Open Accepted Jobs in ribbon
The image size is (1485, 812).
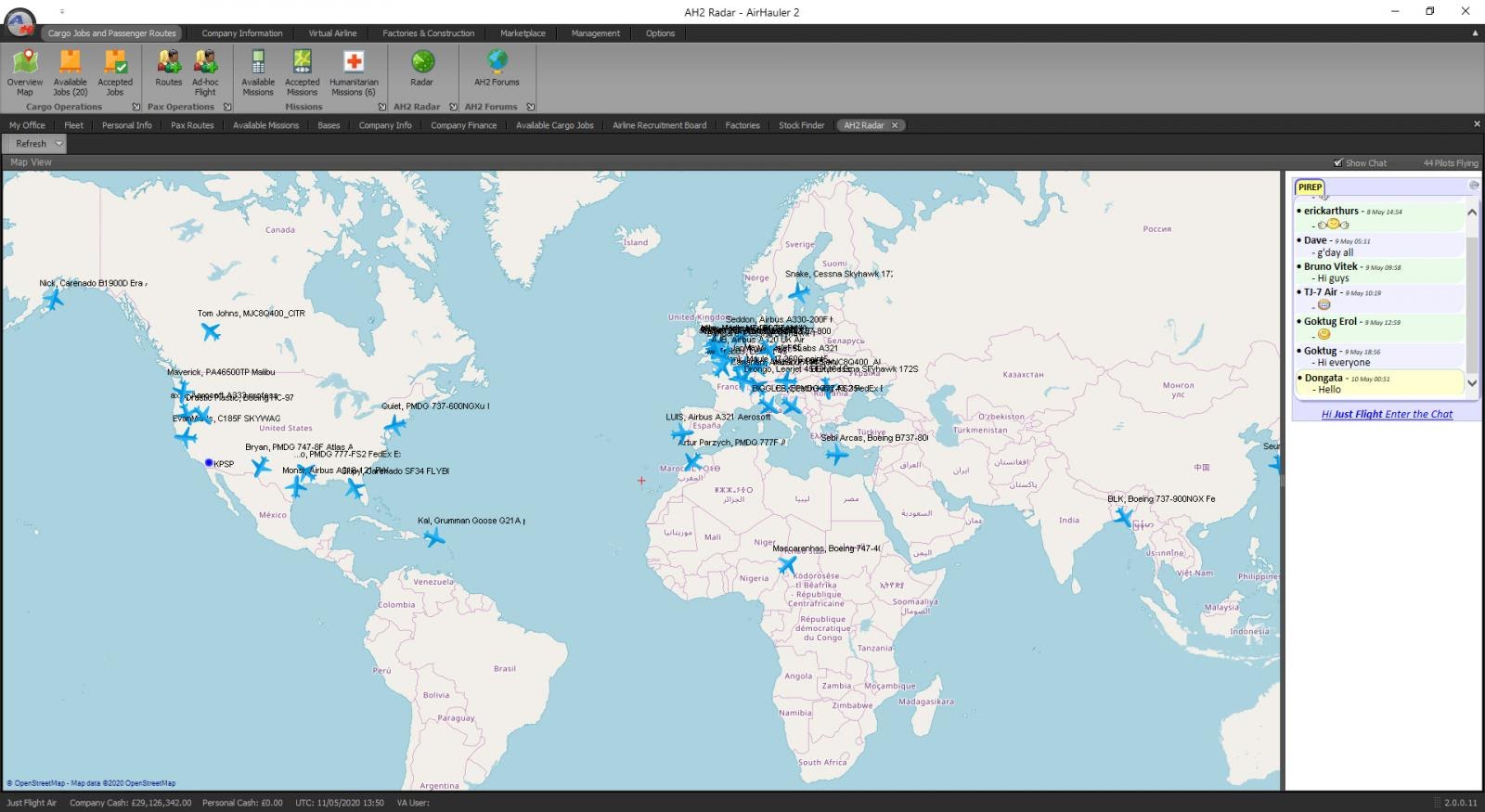(115, 71)
